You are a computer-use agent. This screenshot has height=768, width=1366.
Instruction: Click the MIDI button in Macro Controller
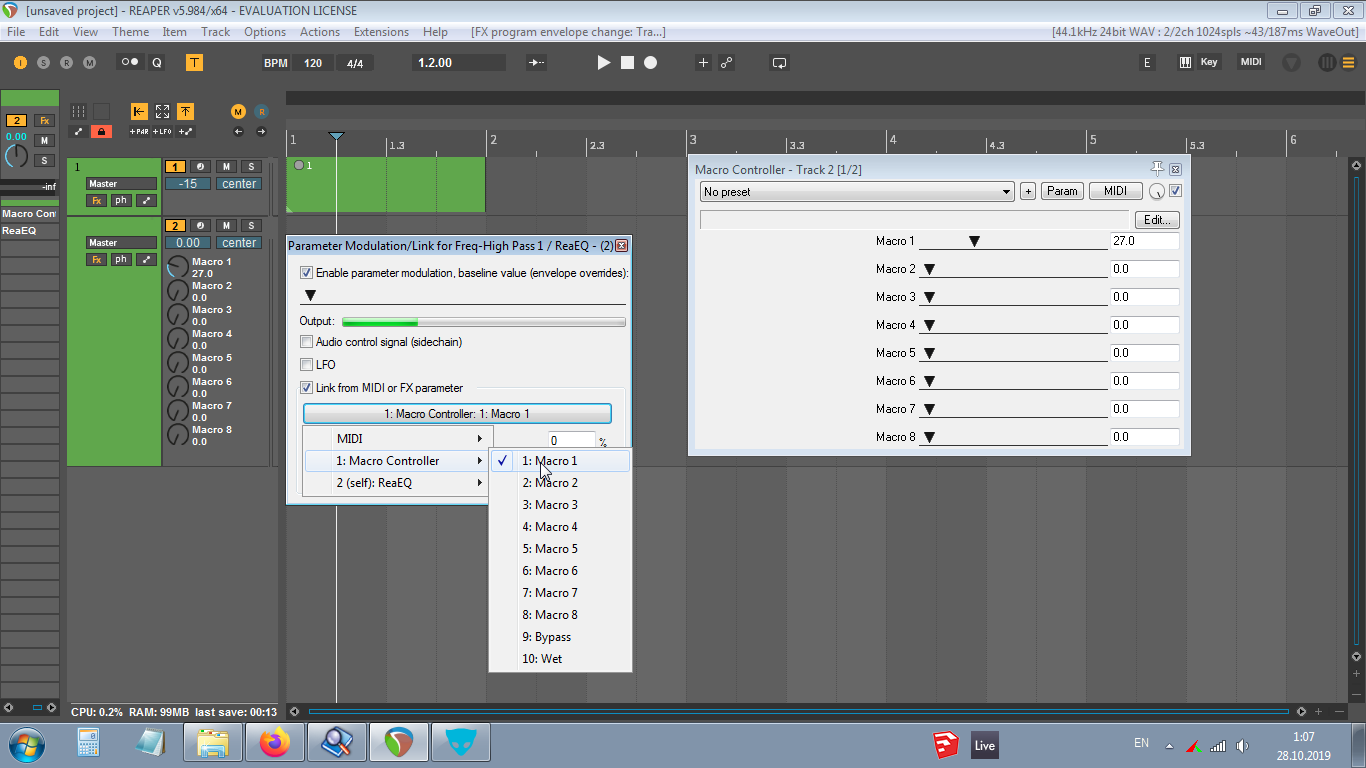pyautogui.click(x=1115, y=191)
